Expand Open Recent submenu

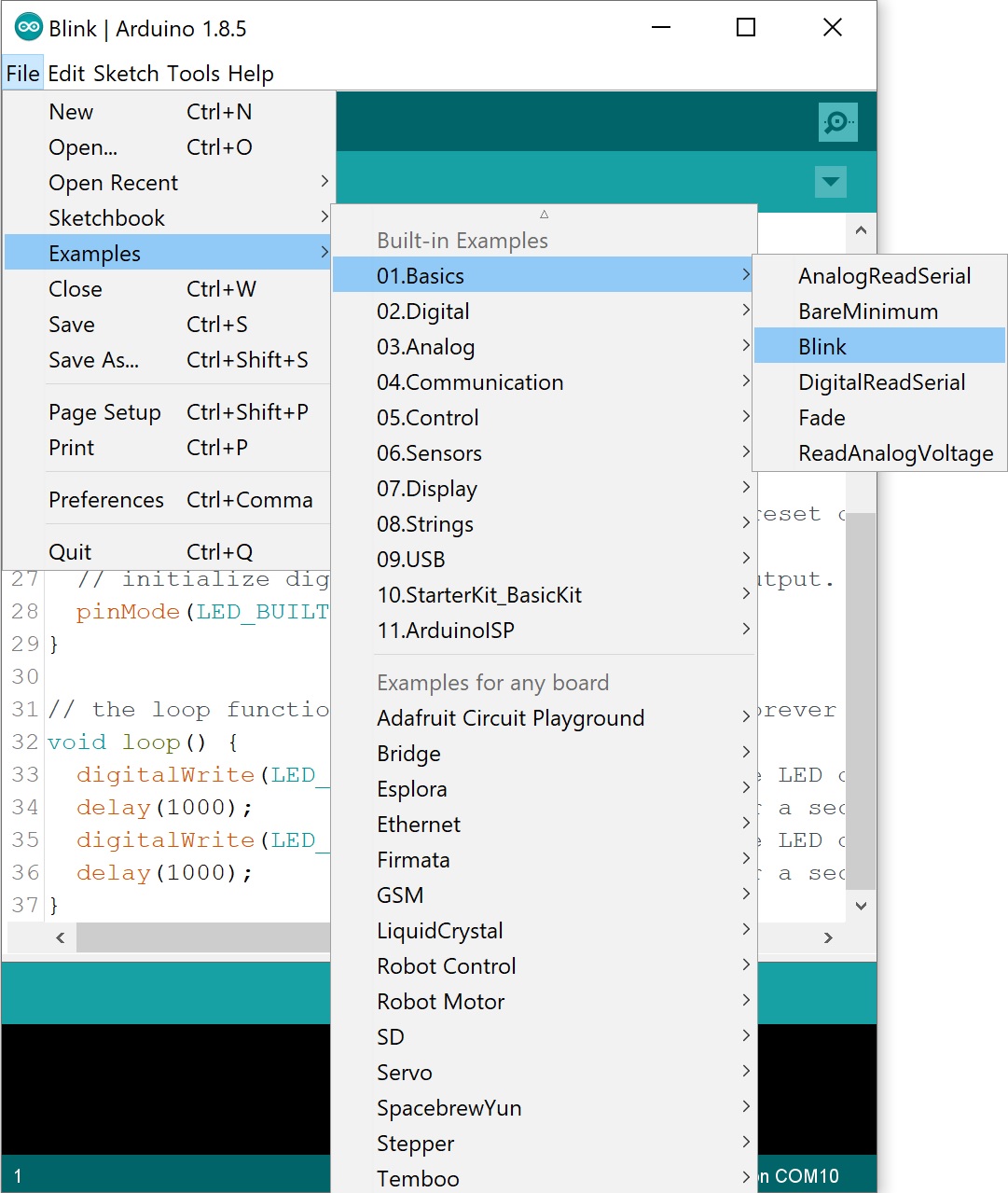coord(168,183)
